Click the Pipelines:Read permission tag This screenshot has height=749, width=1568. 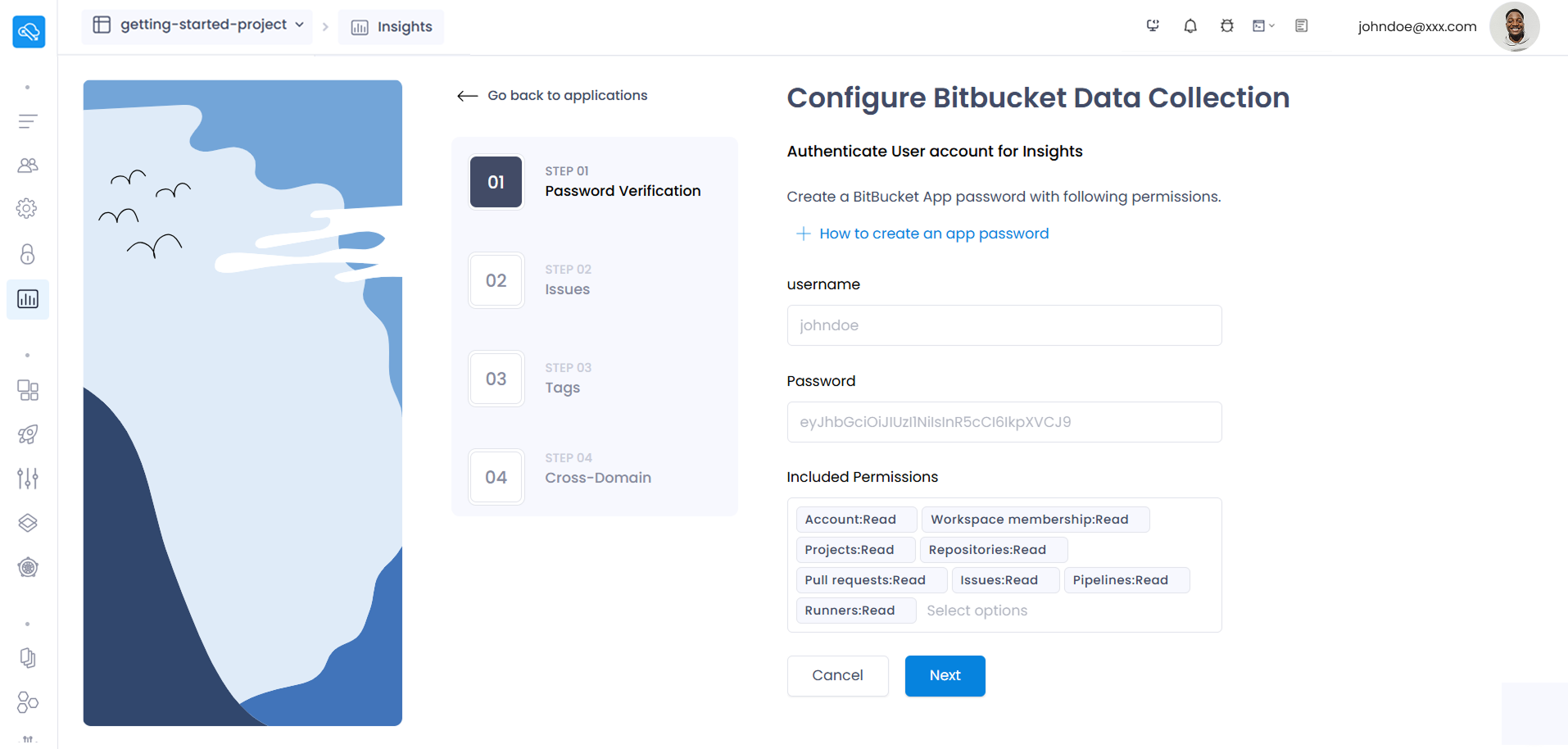click(x=1126, y=580)
